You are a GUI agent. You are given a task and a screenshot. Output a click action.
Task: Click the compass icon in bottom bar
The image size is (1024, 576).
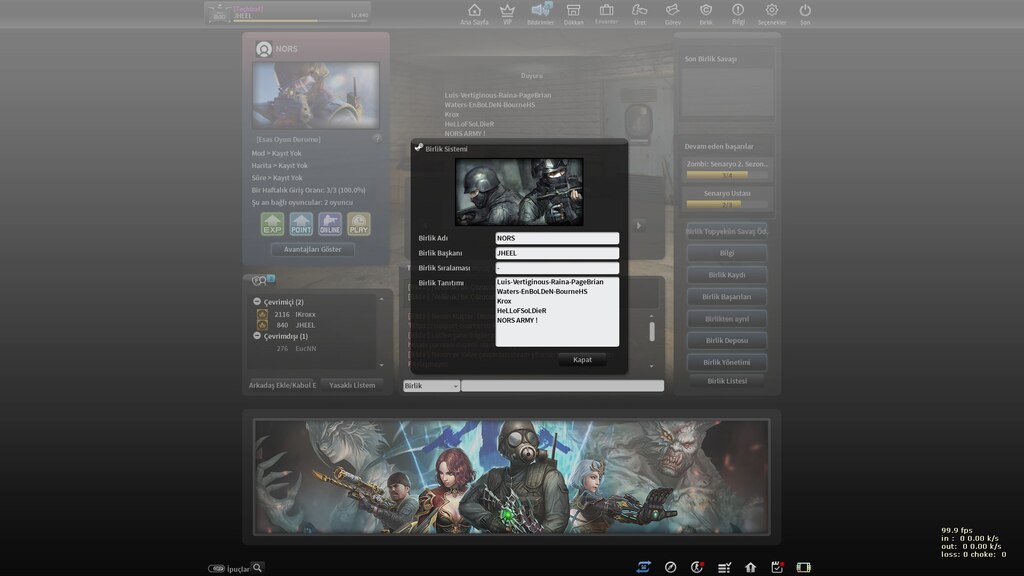tap(670, 567)
